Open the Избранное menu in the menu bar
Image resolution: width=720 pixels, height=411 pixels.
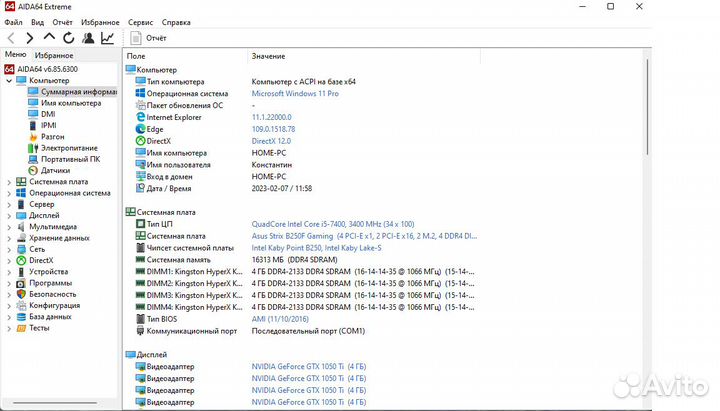[100, 22]
